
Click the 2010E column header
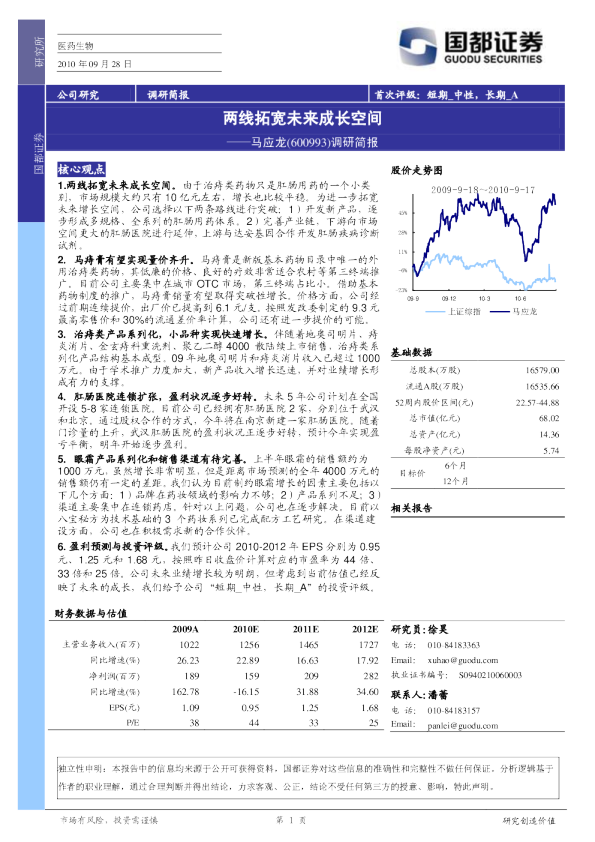(246, 629)
